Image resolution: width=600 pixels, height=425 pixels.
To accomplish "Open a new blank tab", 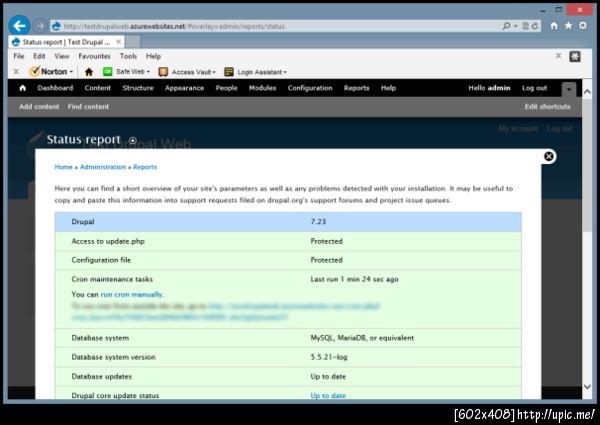I will (x=133, y=42).
